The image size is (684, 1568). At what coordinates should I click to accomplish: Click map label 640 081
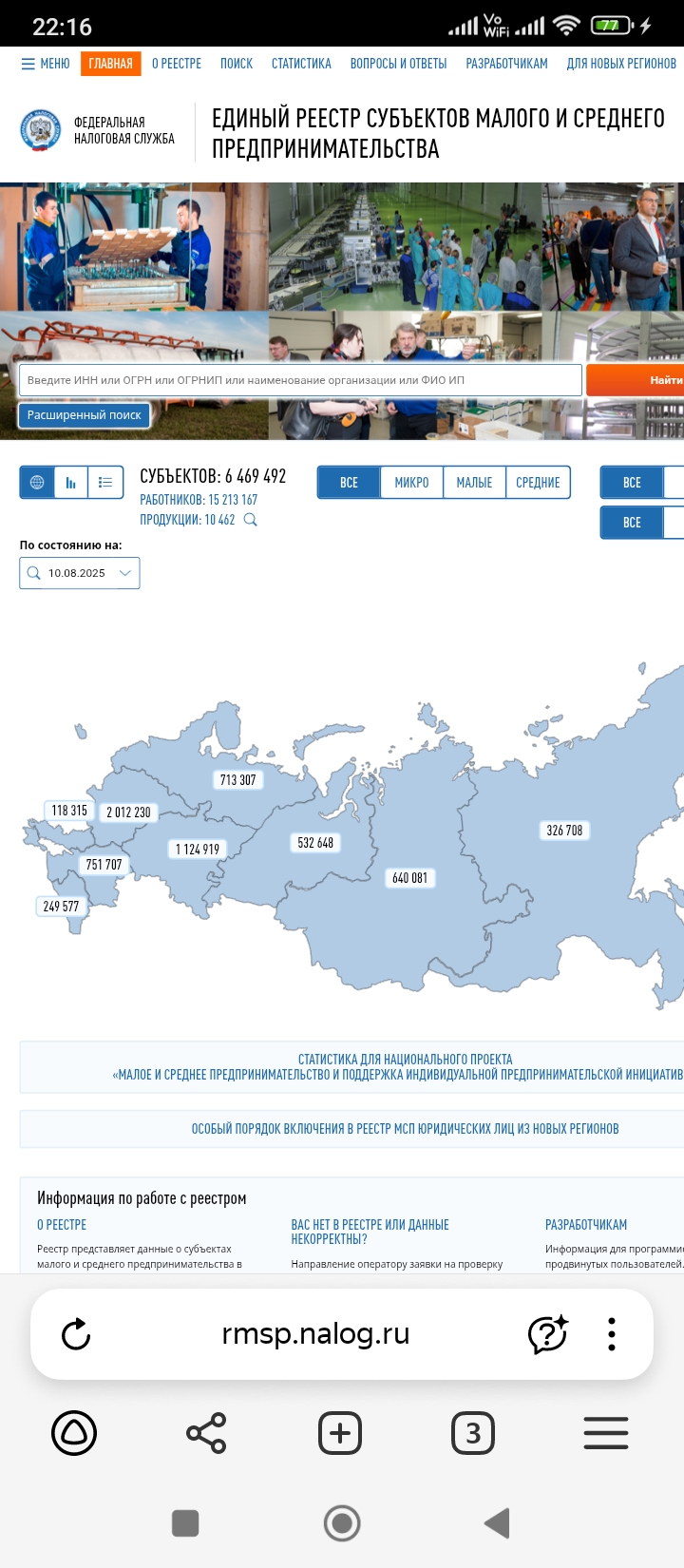[409, 878]
